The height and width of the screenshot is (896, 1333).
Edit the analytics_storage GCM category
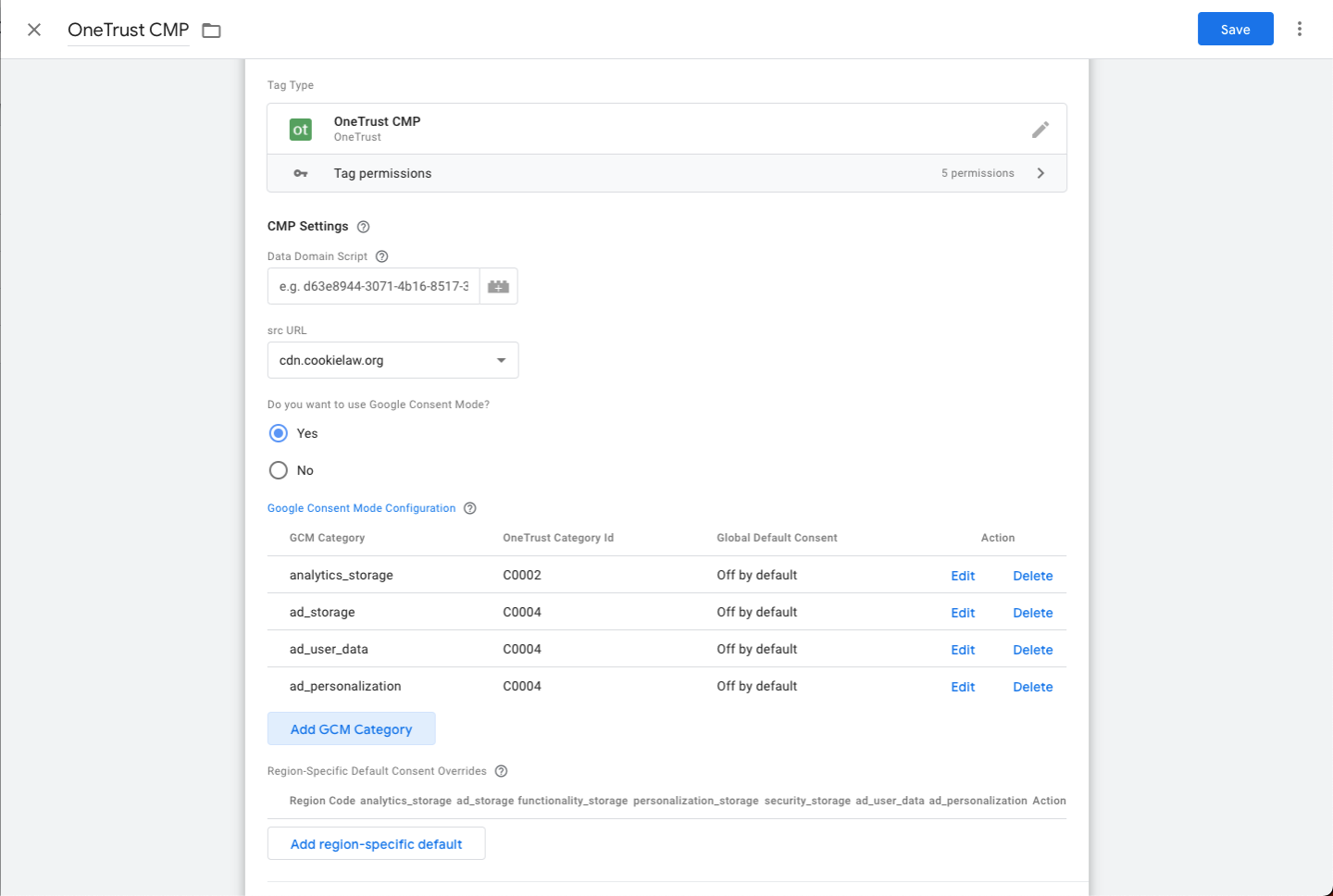click(963, 575)
